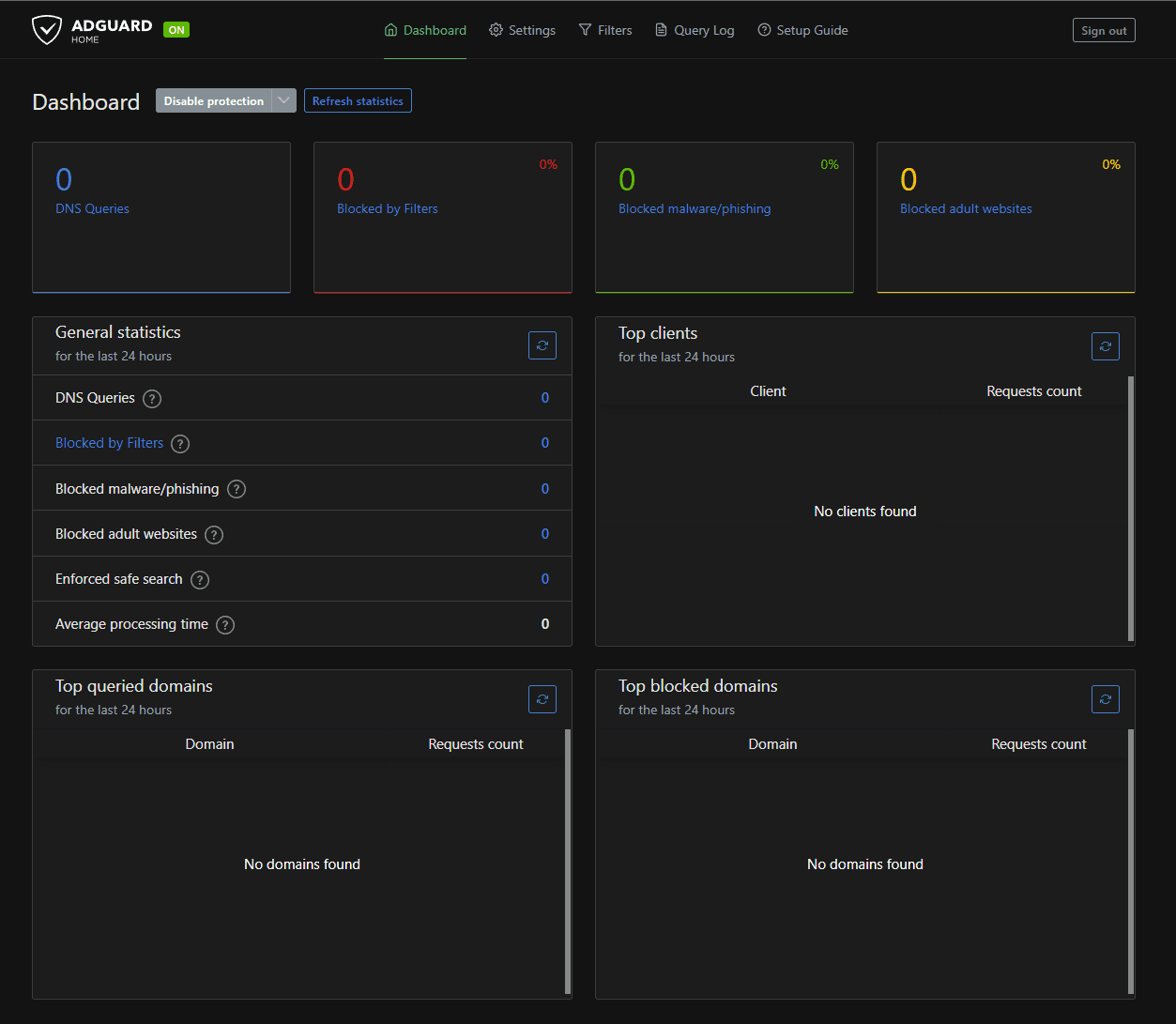The height and width of the screenshot is (1024, 1176).
Task: Click help icon beside Enforced safe search
Action: point(200,580)
